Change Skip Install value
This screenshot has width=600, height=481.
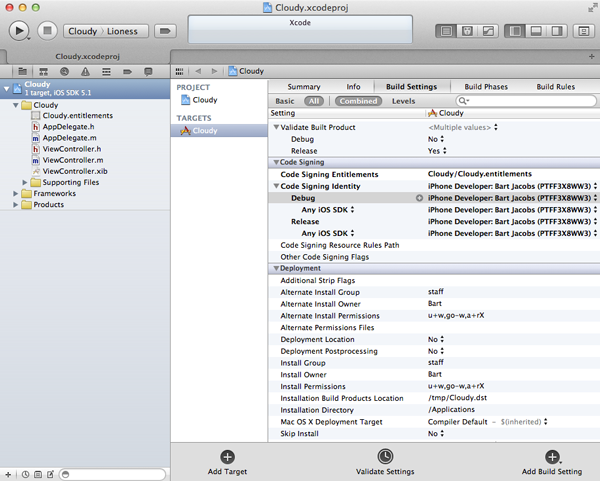[436, 434]
